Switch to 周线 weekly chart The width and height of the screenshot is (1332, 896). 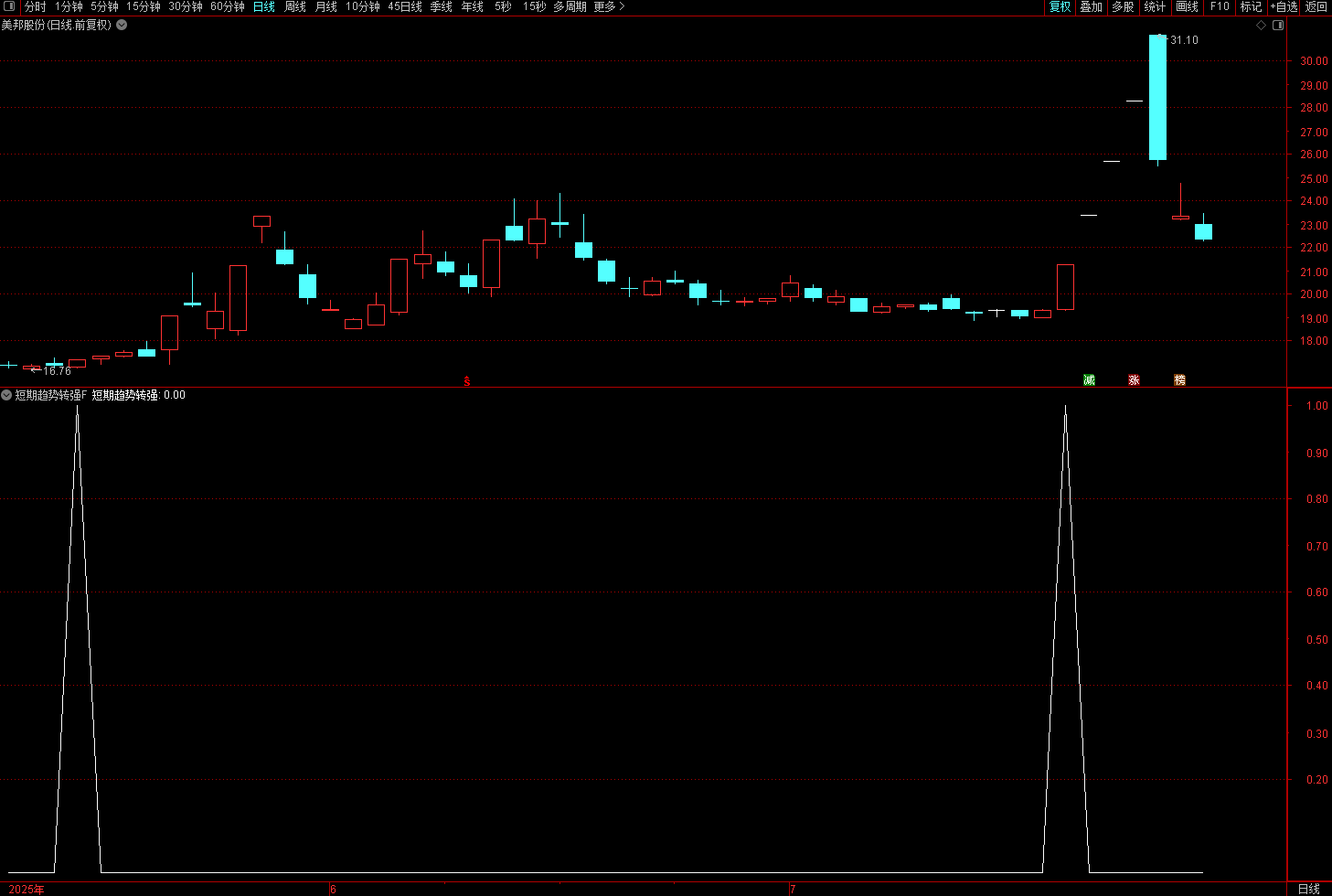point(295,6)
